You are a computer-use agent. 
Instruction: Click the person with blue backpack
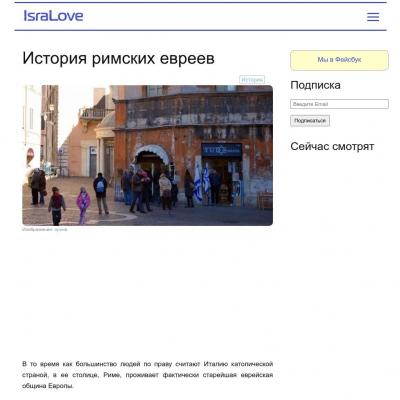(101, 193)
